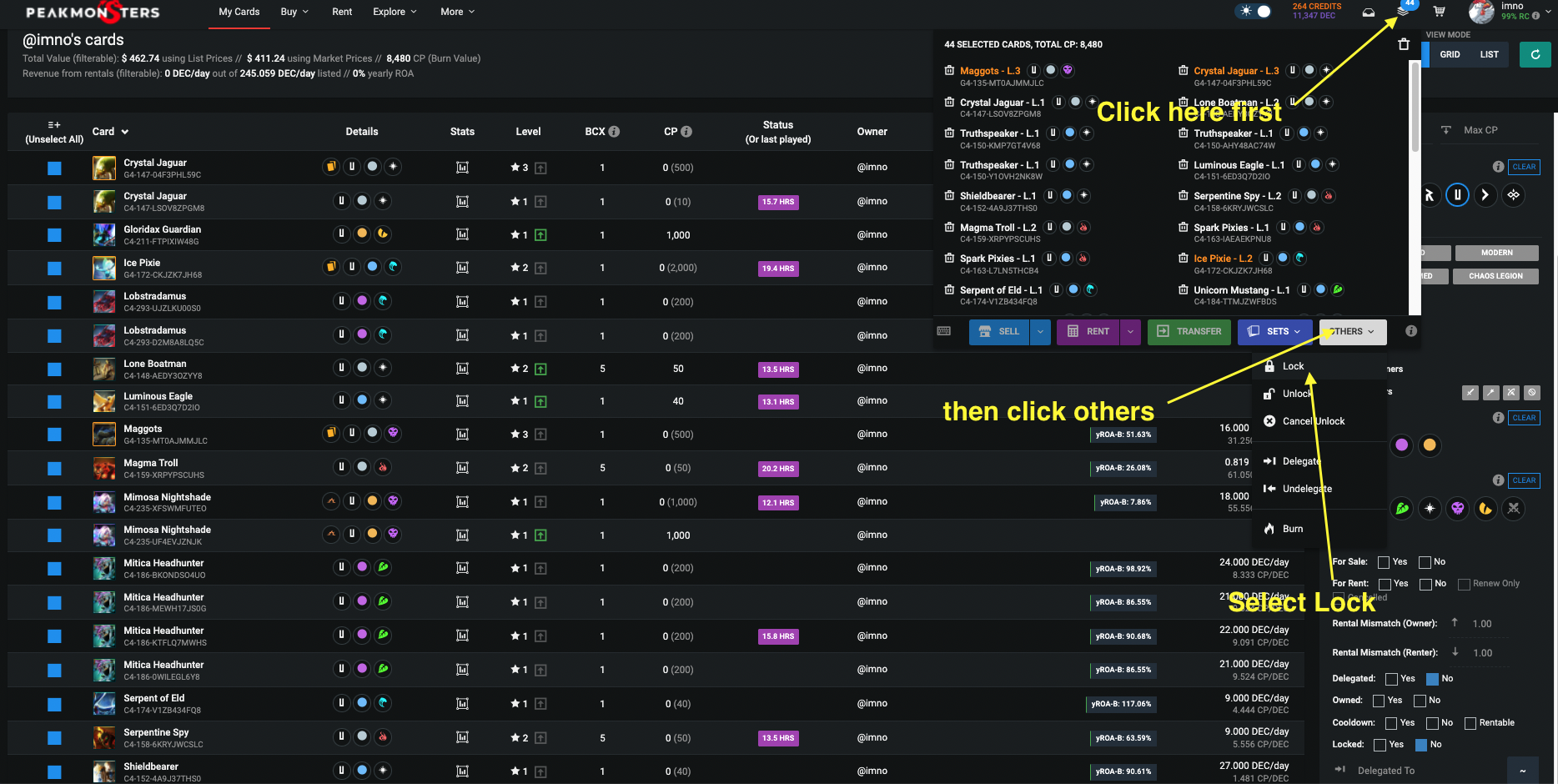Open the My Cards tab
The image size is (1558, 784).
coord(239,12)
